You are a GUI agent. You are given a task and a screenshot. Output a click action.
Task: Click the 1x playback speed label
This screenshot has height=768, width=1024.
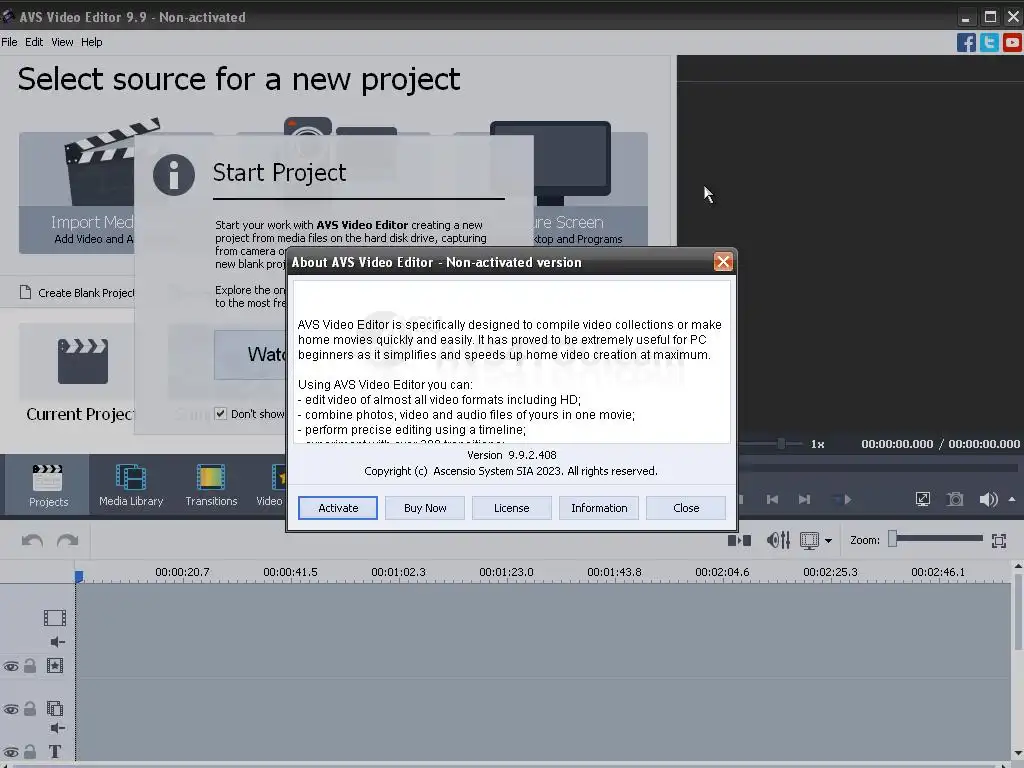coord(817,444)
